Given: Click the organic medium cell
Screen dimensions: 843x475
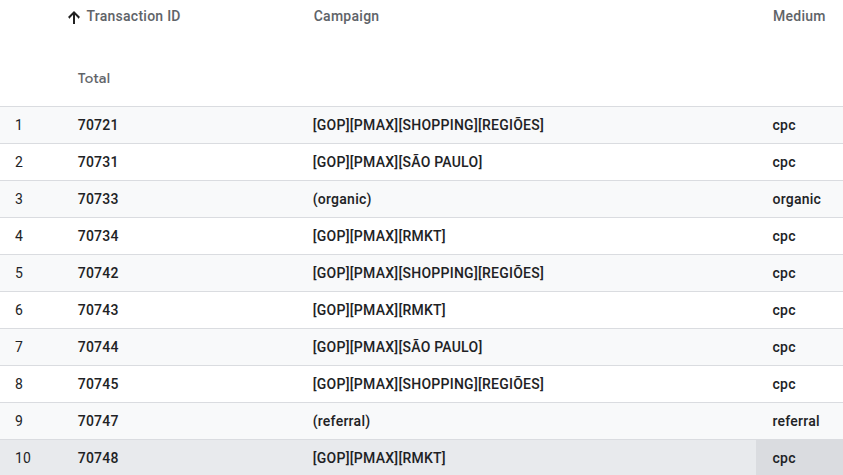Looking at the screenshot, I should [796, 199].
